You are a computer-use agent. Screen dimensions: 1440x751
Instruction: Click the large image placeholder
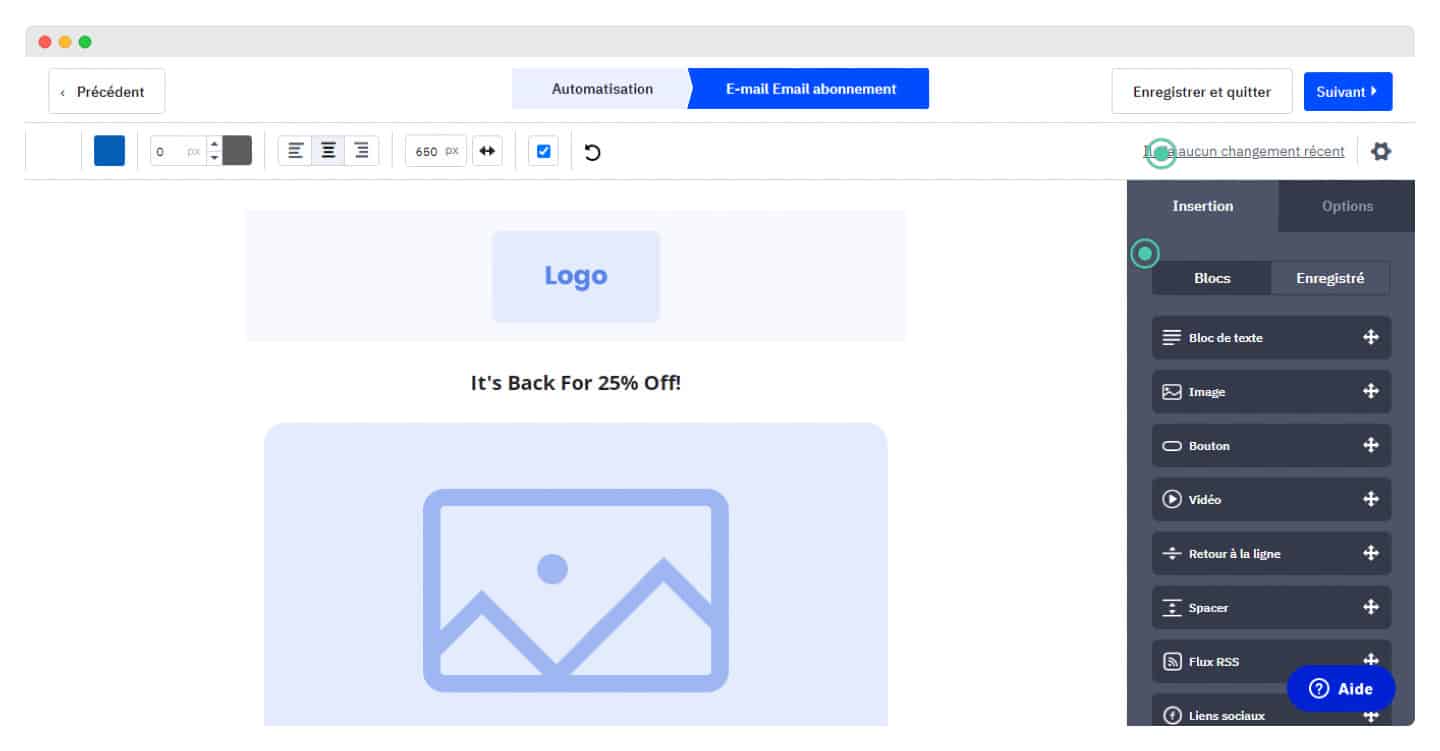point(576,574)
